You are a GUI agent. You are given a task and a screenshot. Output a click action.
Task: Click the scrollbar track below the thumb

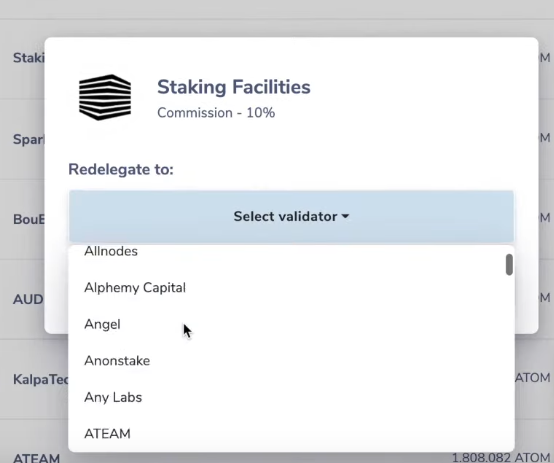(x=509, y=361)
